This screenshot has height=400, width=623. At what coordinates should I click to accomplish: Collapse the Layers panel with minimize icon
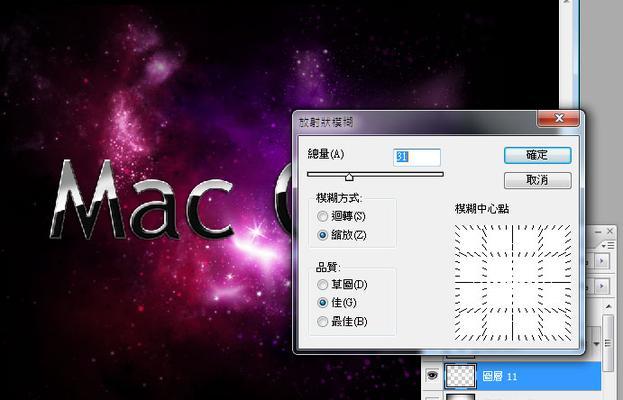[x=598, y=231]
